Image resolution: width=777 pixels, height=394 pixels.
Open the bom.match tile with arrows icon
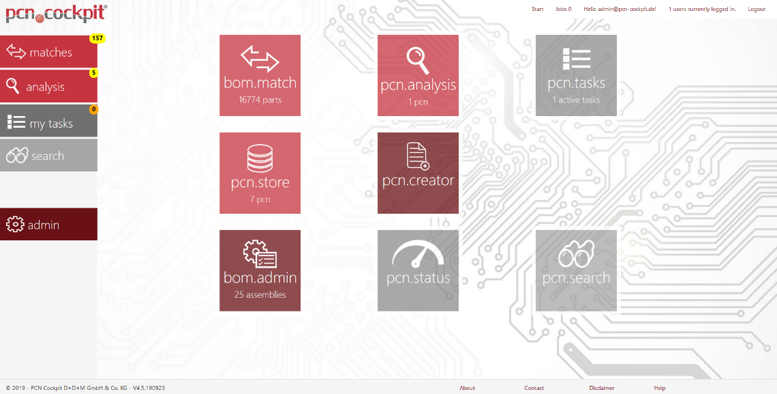pyautogui.click(x=260, y=75)
